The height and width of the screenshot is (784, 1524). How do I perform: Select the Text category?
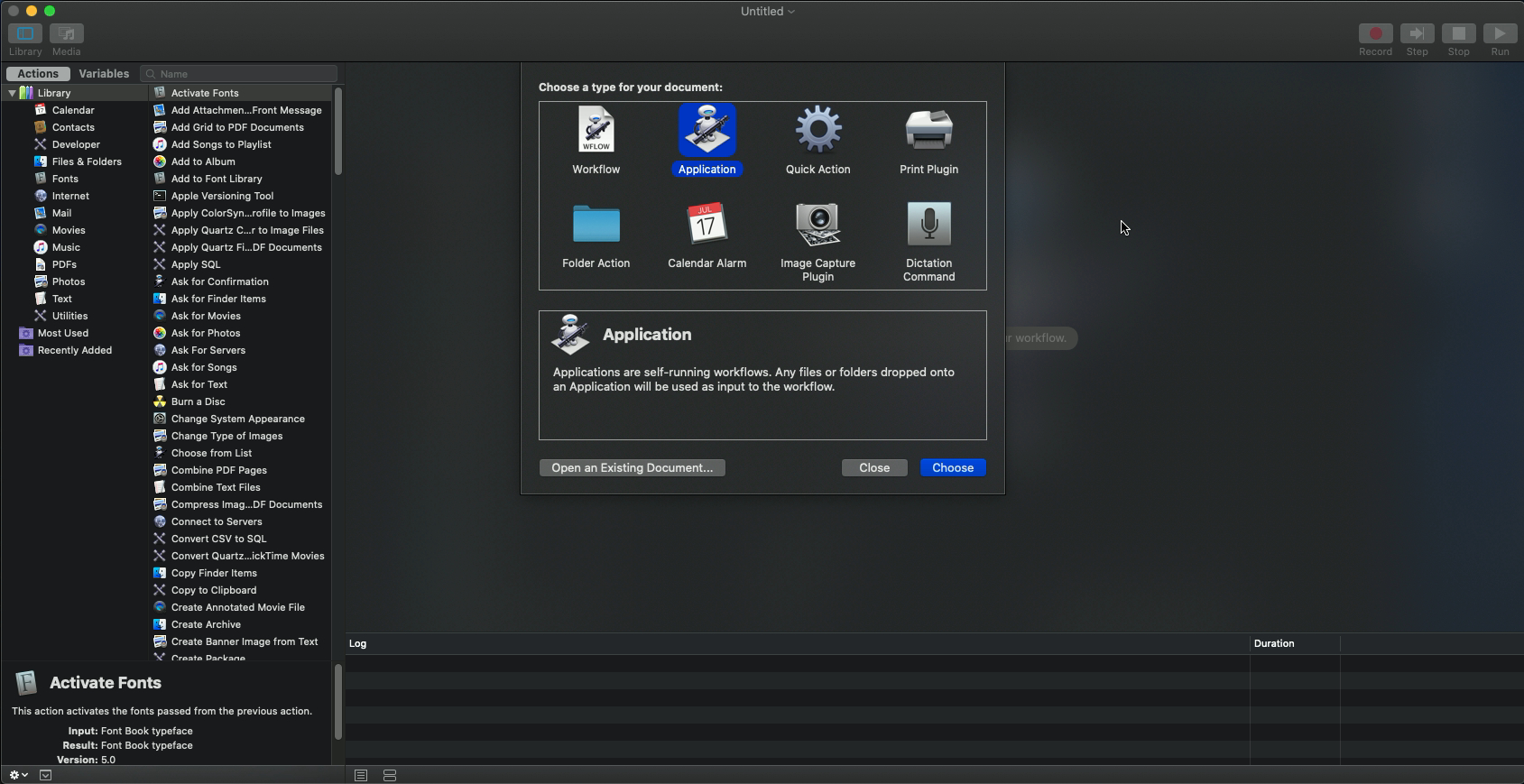pos(62,299)
